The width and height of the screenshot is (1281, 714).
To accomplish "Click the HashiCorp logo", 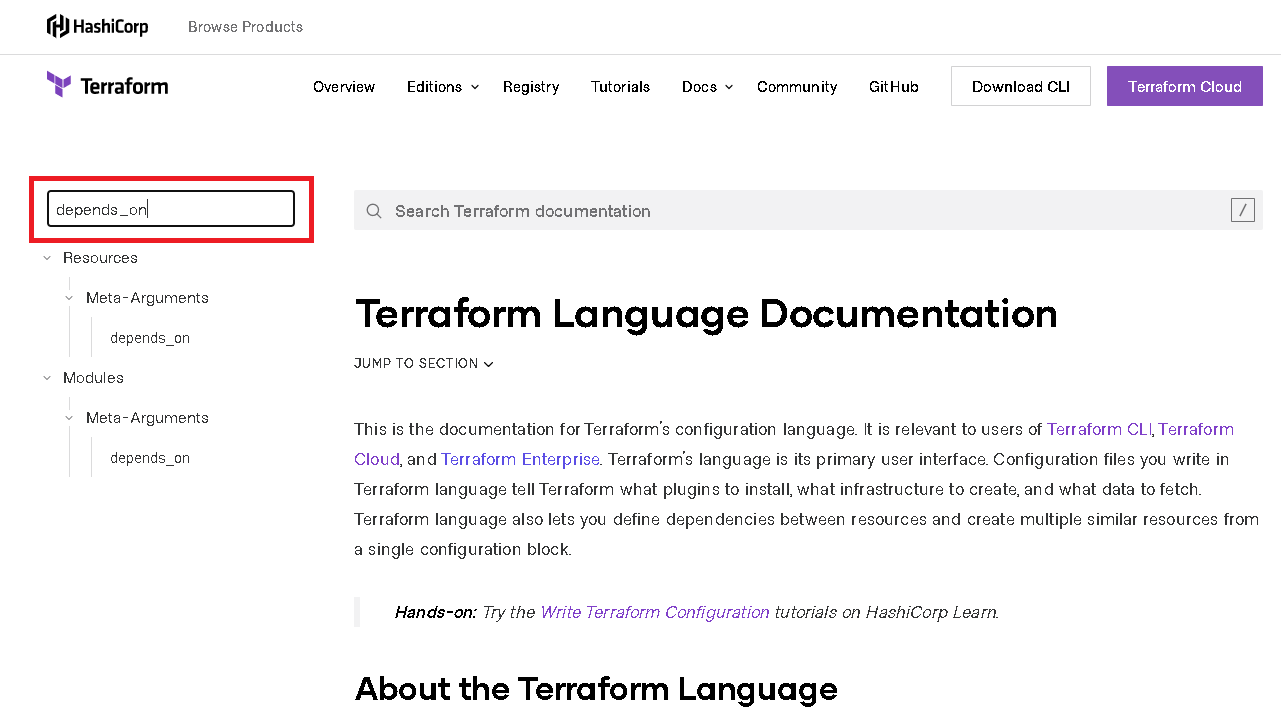I will [97, 26].
